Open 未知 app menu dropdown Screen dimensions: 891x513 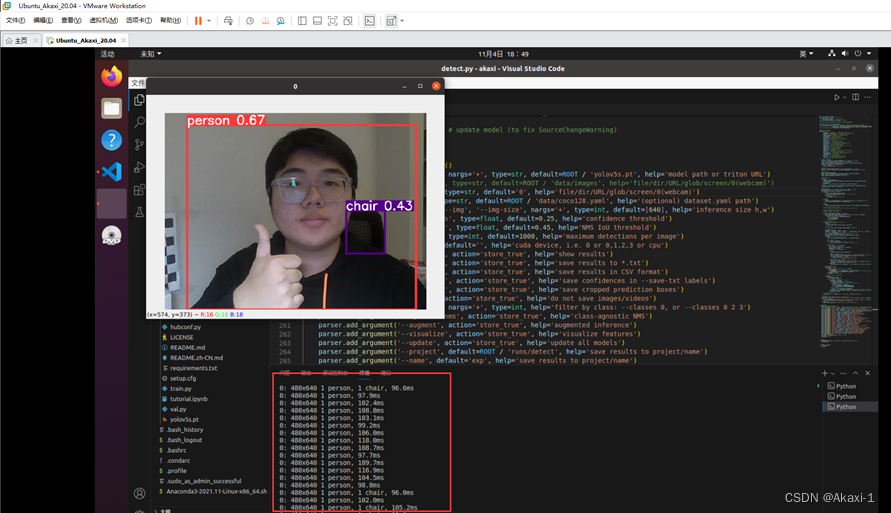tap(151, 54)
